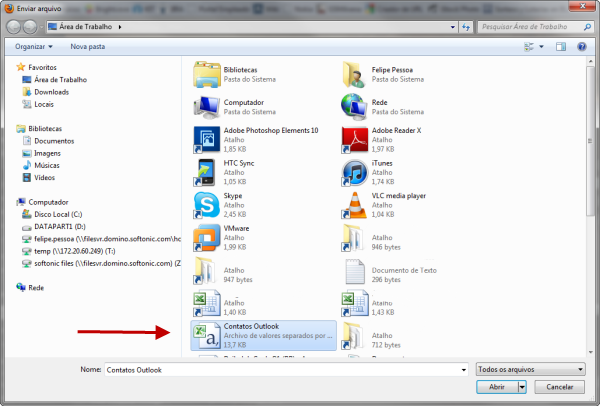Screen dimensions: 600x406
Task: Select the Felipe Pessoa user folder icon
Action: (354, 74)
